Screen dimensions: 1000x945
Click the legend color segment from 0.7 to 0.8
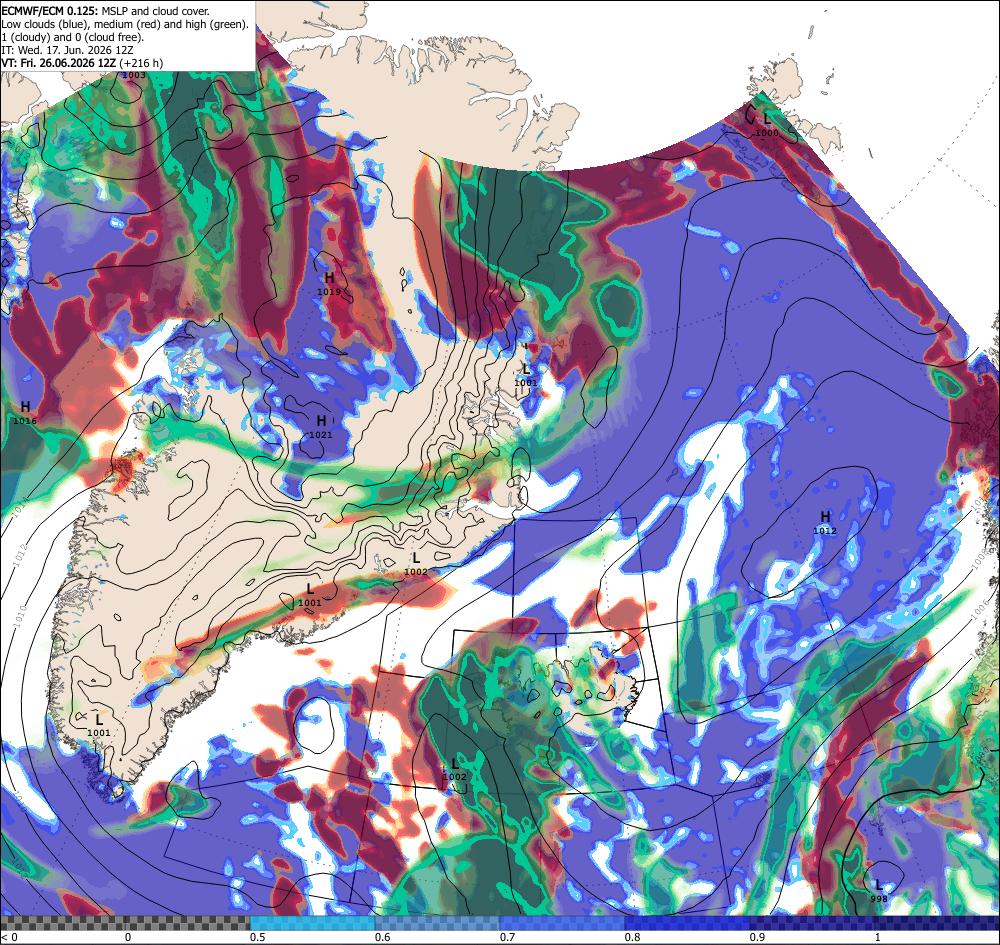coord(562,923)
